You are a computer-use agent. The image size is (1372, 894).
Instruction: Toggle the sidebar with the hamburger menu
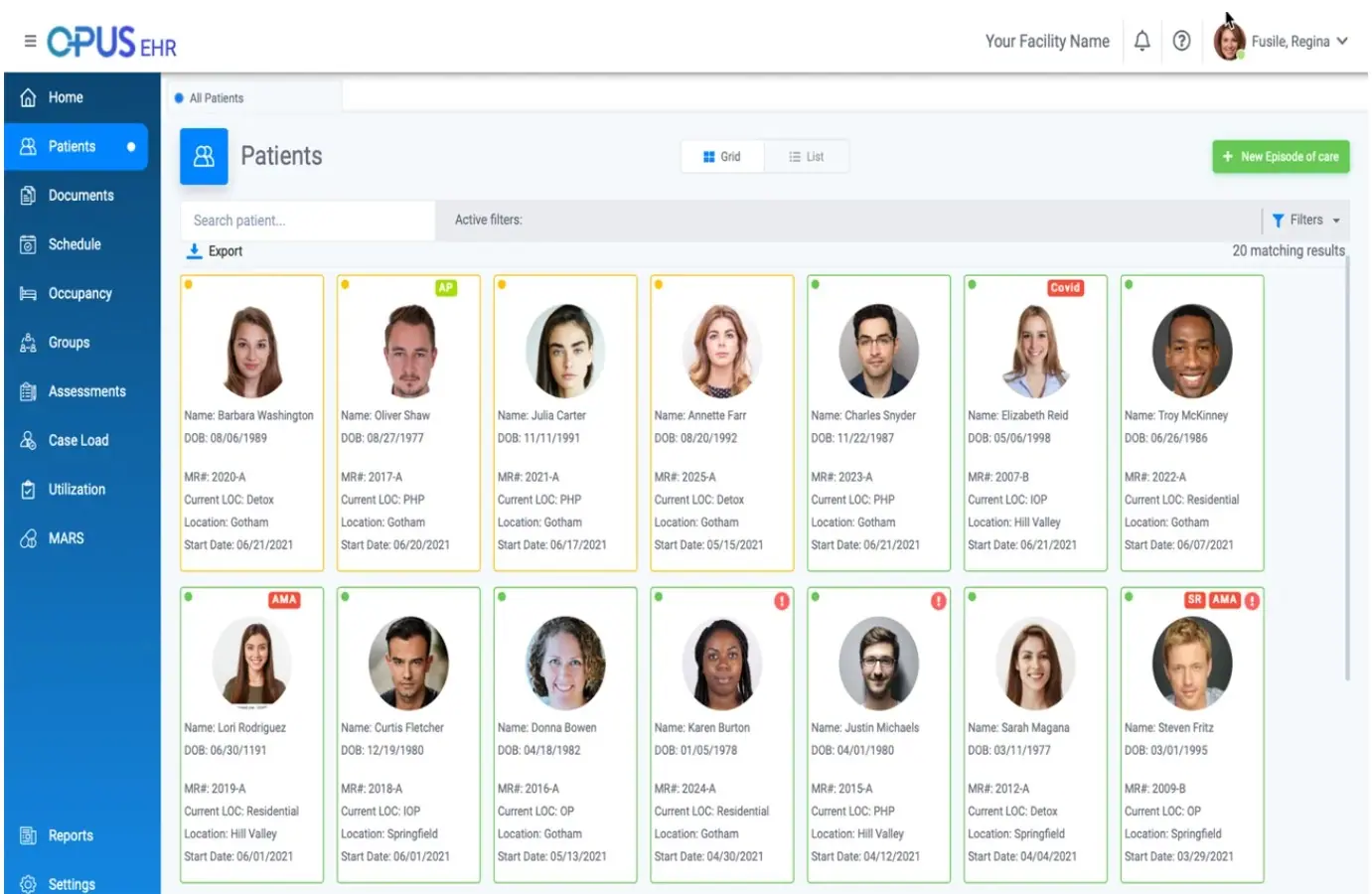pyautogui.click(x=29, y=40)
